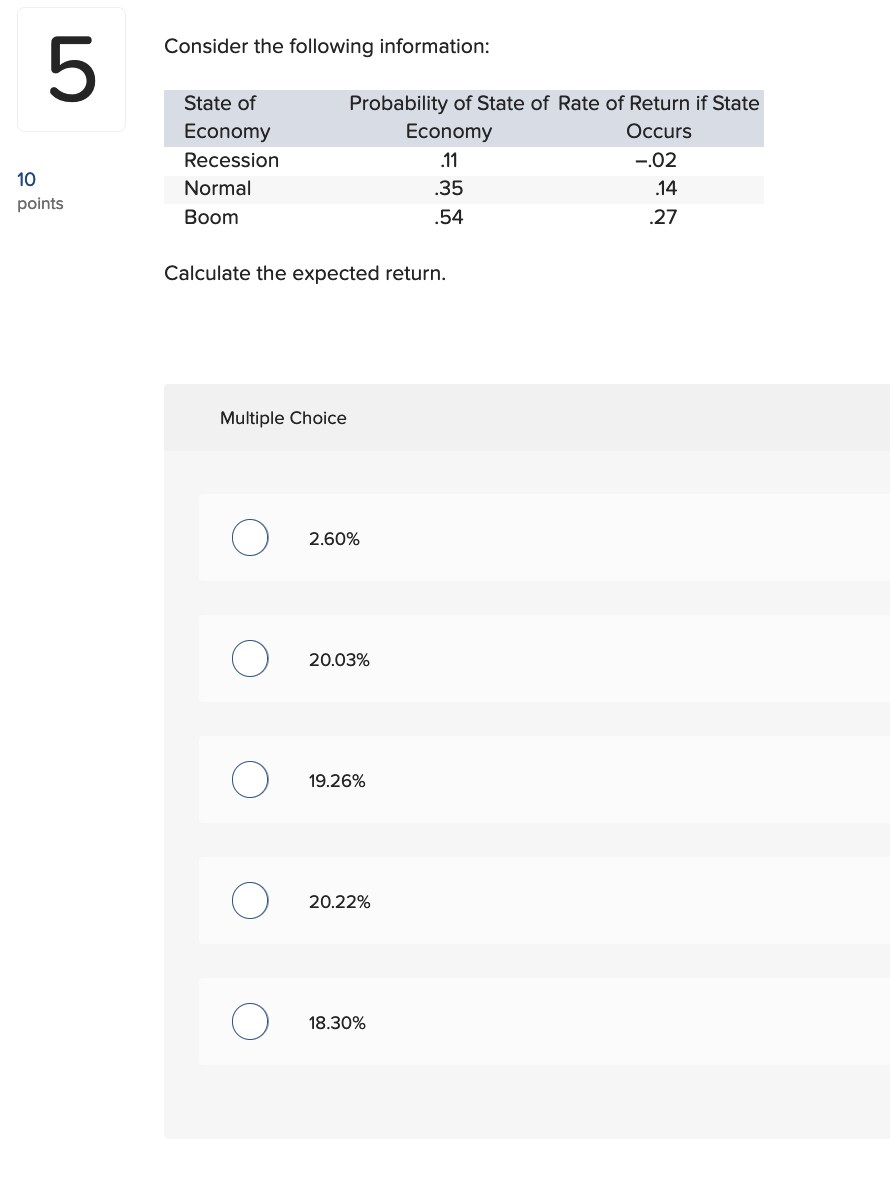Click 'Rate of Return if State Occurs' header
890x1196 pixels.
click(658, 117)
